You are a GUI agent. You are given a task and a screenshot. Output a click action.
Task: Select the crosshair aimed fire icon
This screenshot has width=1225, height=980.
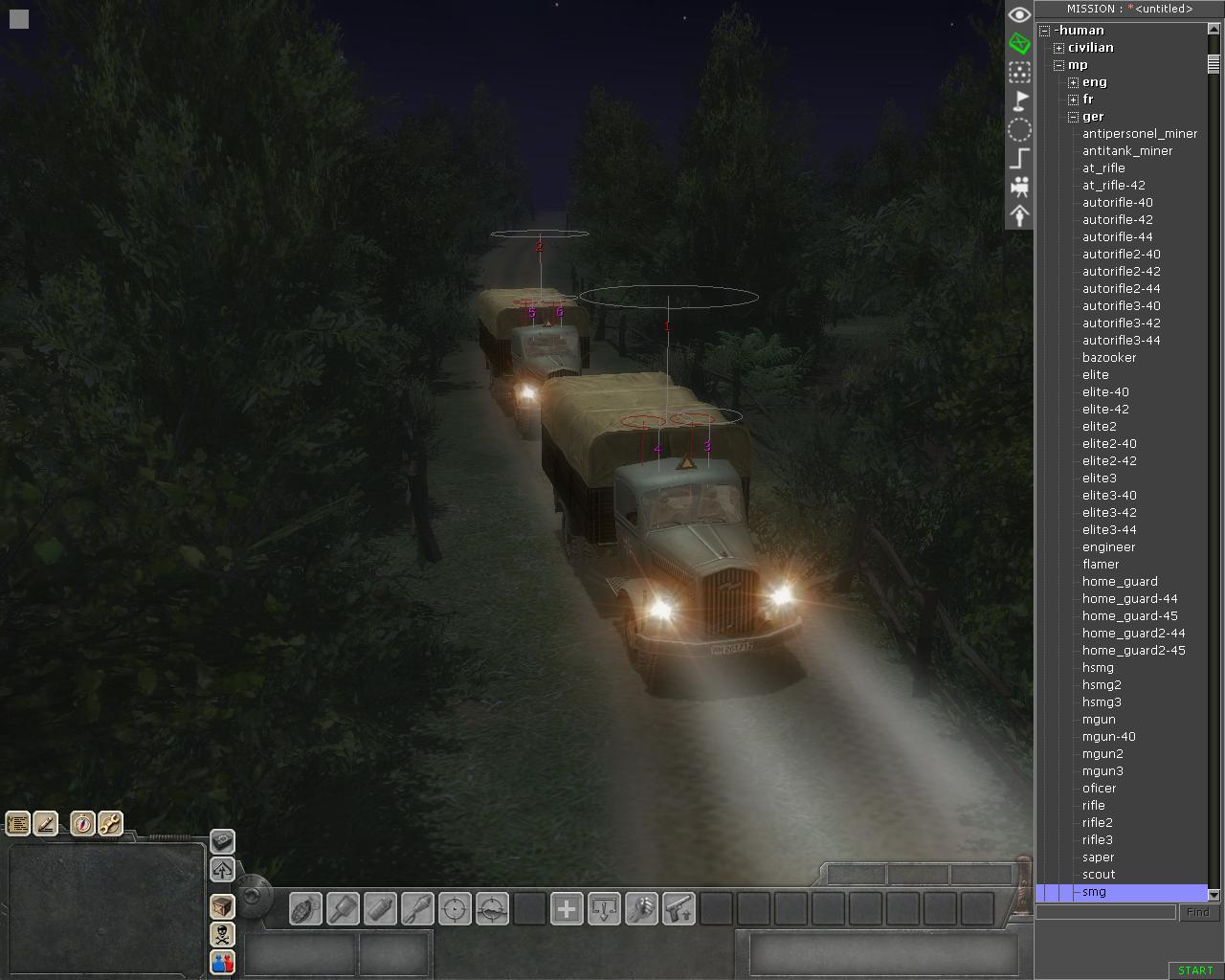[x=455, y=908]
